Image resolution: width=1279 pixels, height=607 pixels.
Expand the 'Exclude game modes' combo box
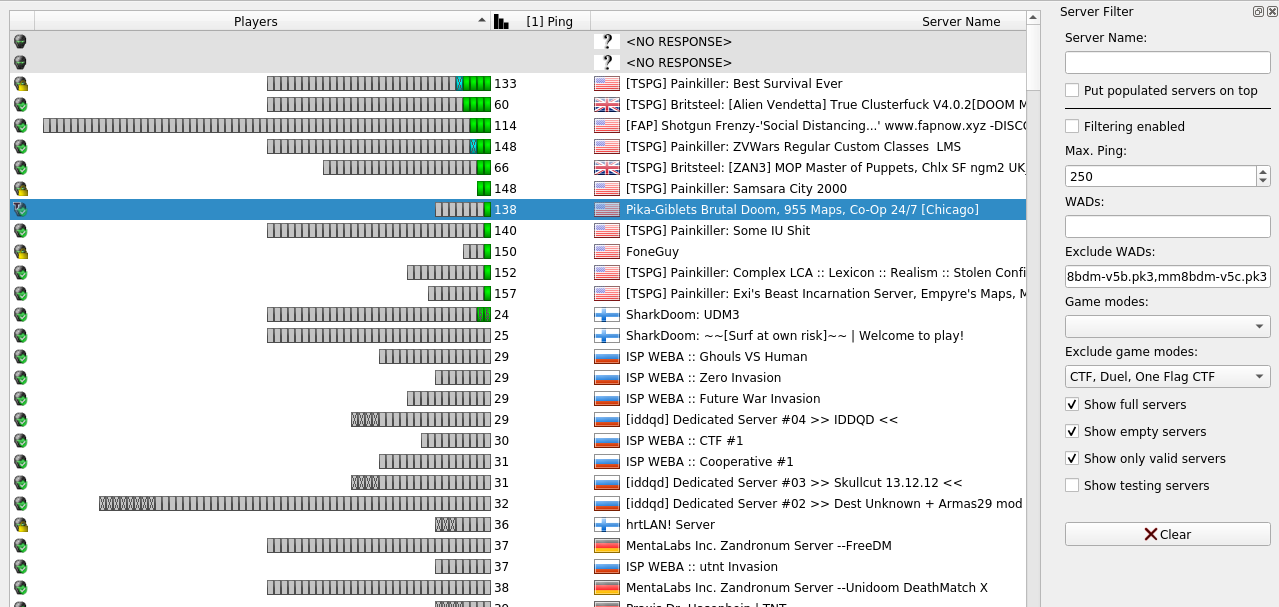click(x=1167, y=377)
